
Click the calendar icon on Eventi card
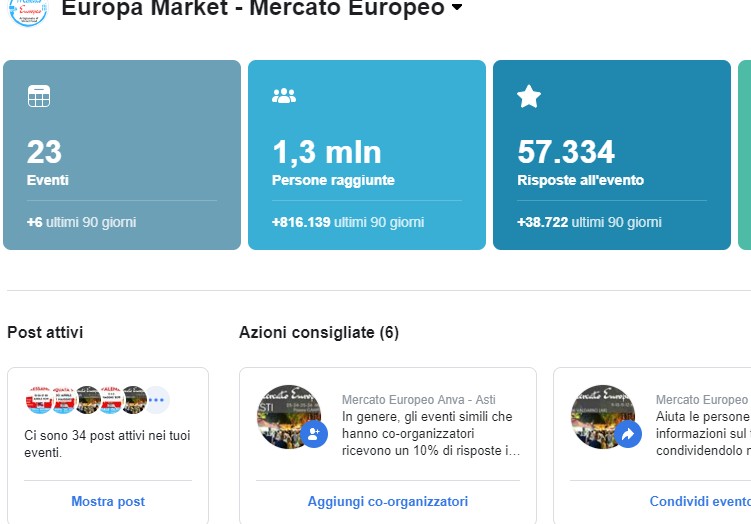pos(39,96)
